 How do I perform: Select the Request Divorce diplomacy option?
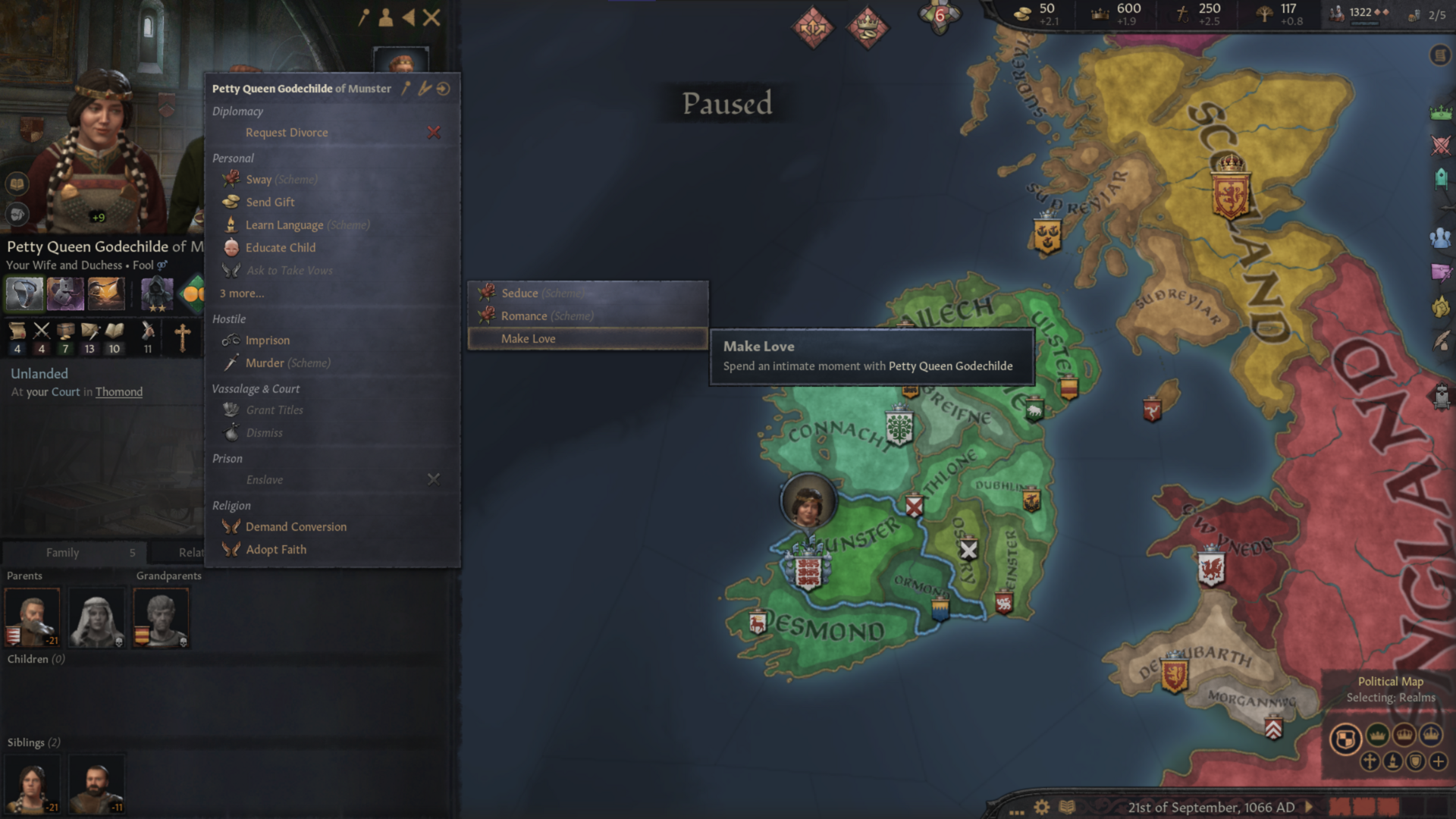[287, 131]
